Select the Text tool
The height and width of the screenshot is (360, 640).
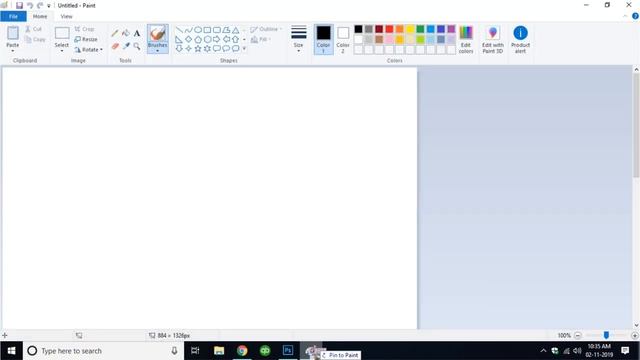tap(137, 33)
